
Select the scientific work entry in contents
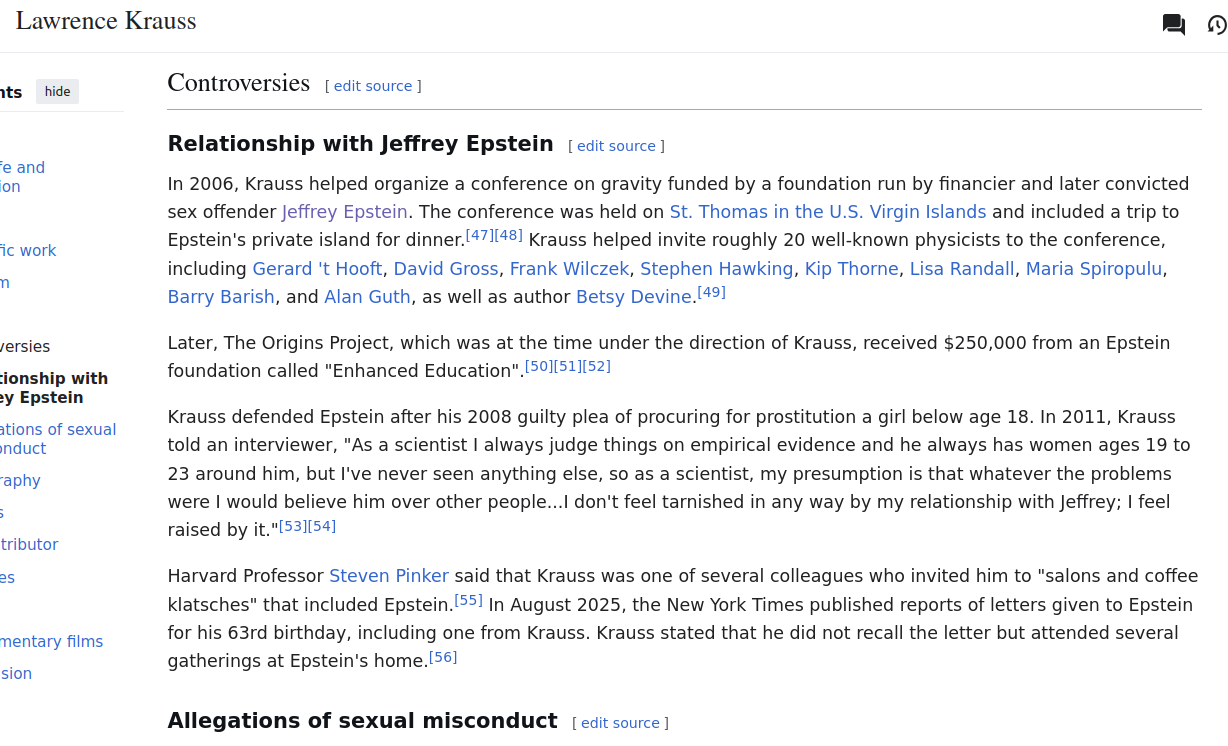[28, 250]
